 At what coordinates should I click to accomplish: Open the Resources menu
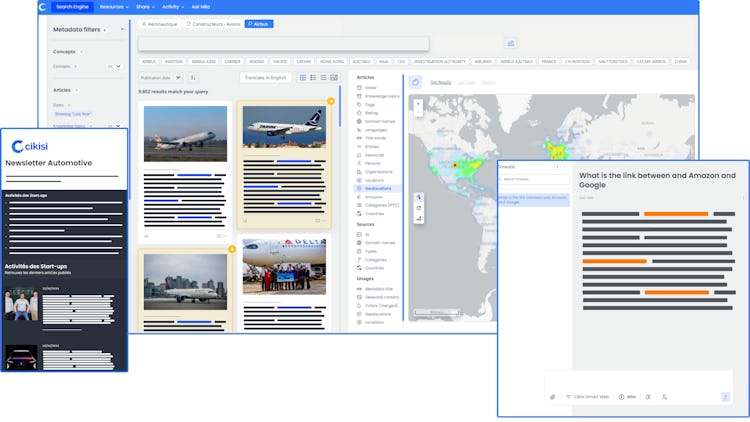click(114, 7)
